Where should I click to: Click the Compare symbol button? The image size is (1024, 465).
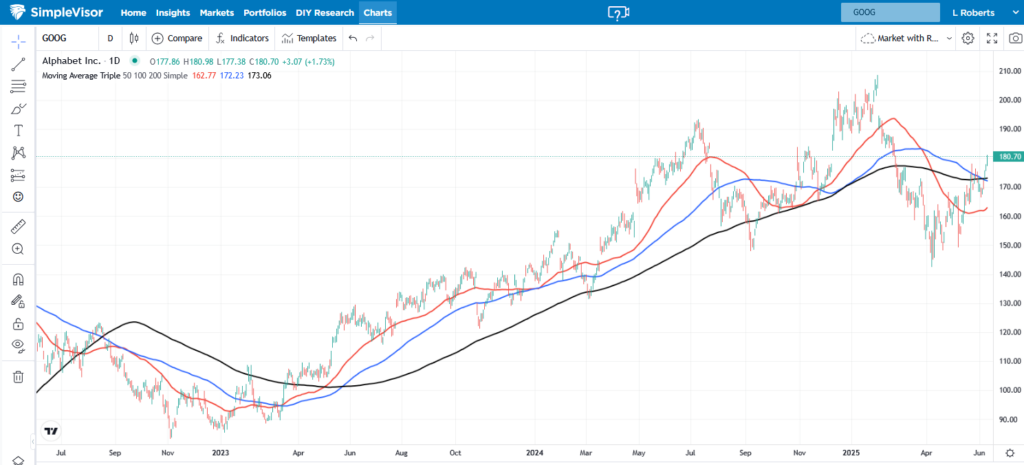pos(177,38)
